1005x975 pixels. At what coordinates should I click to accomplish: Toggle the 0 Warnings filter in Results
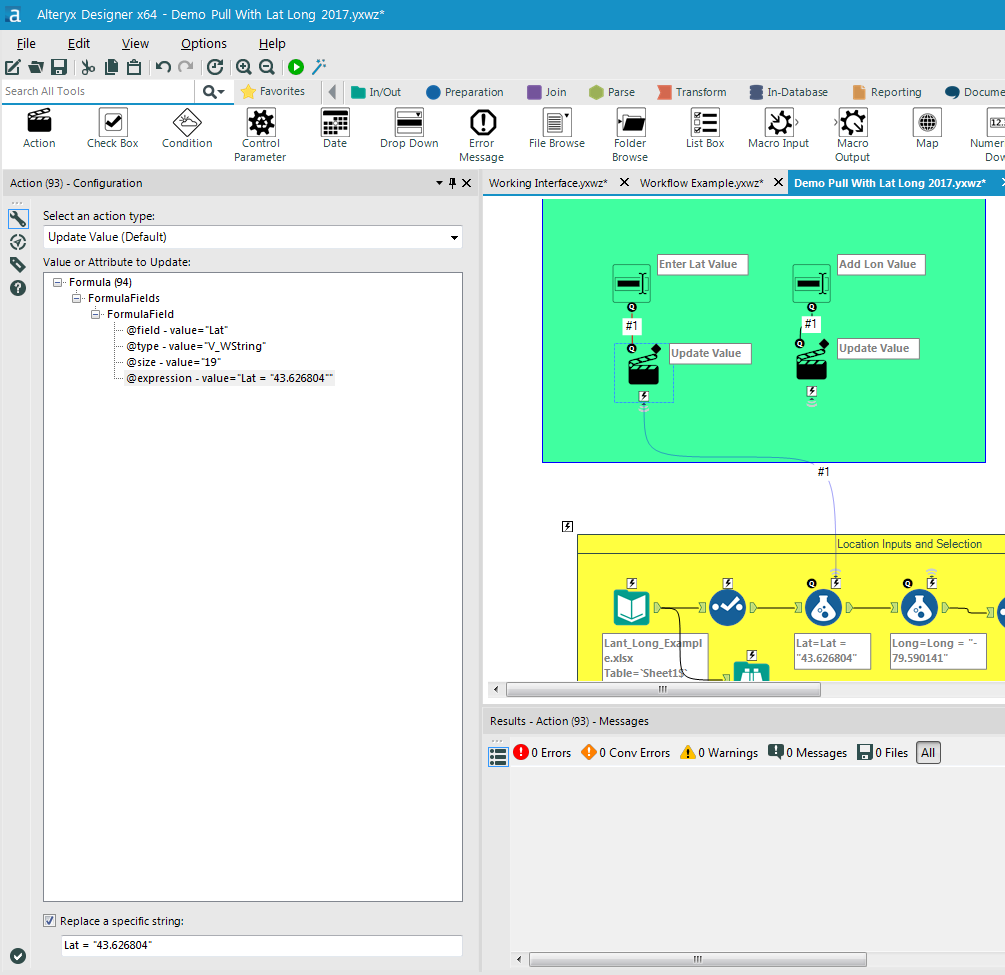(x=717, y=752)
